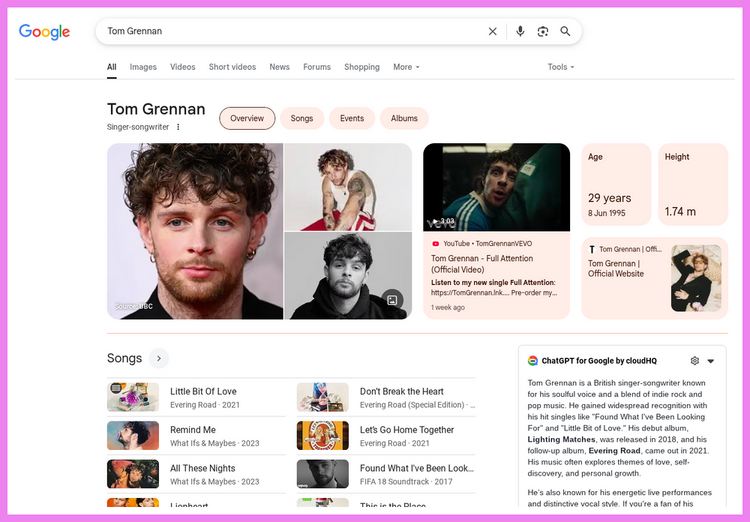Select the All results tab

[x=111, y=67]
